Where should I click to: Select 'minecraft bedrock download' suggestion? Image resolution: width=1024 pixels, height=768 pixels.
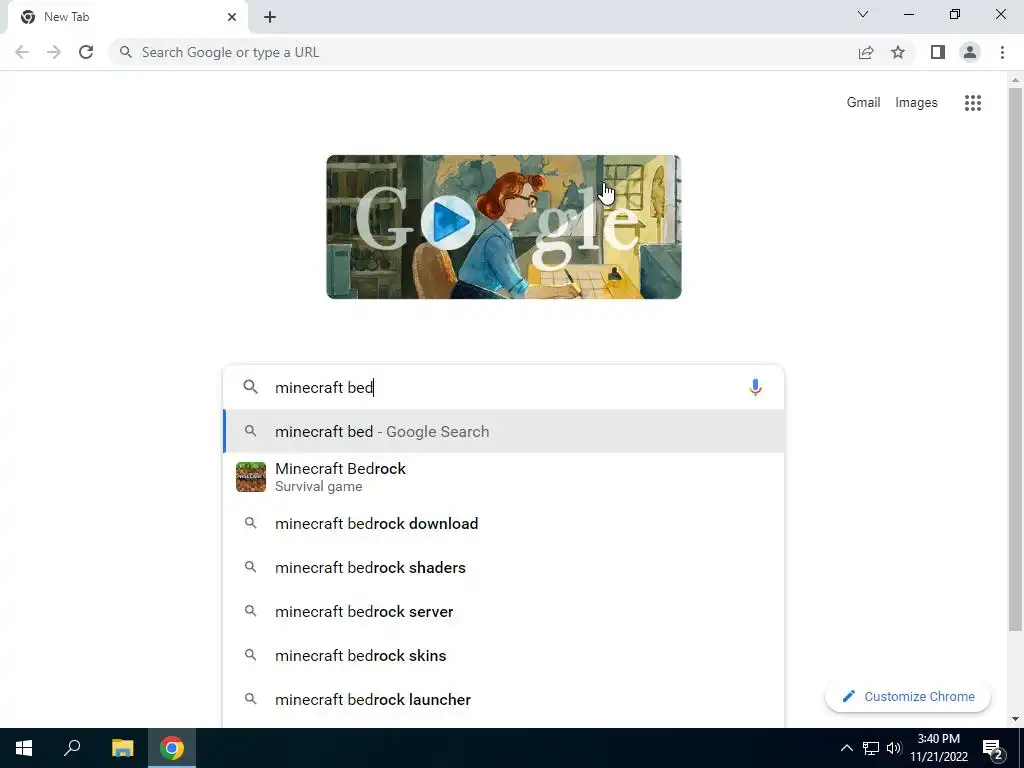pos(504,524)
